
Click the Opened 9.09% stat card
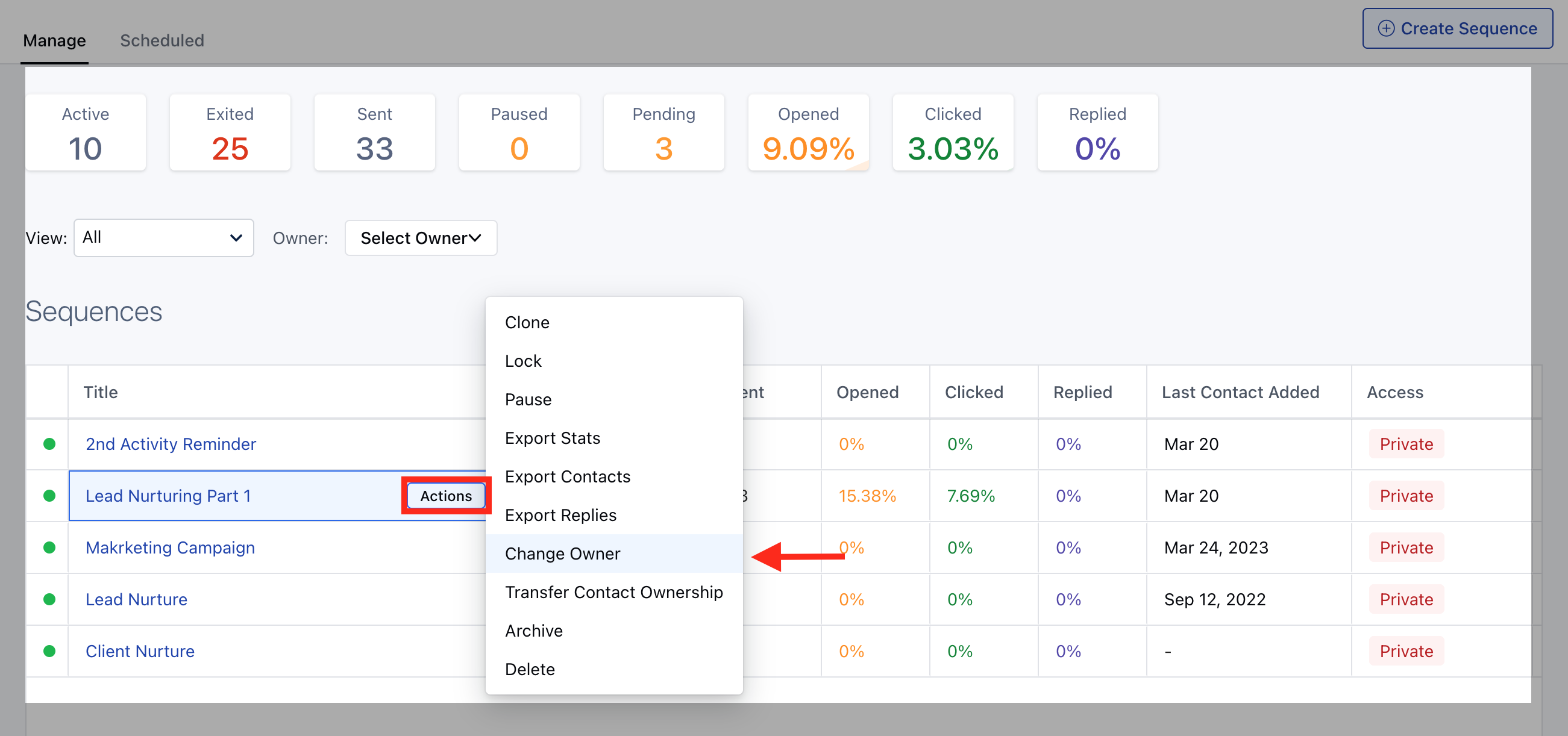click(x=808, y=132)
